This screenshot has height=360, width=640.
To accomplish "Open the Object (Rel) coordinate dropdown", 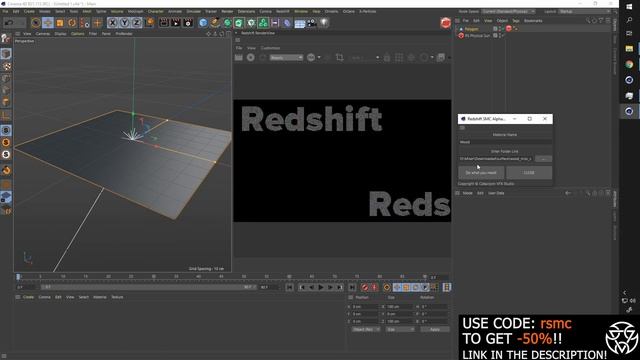I will (x=366, y=329).
